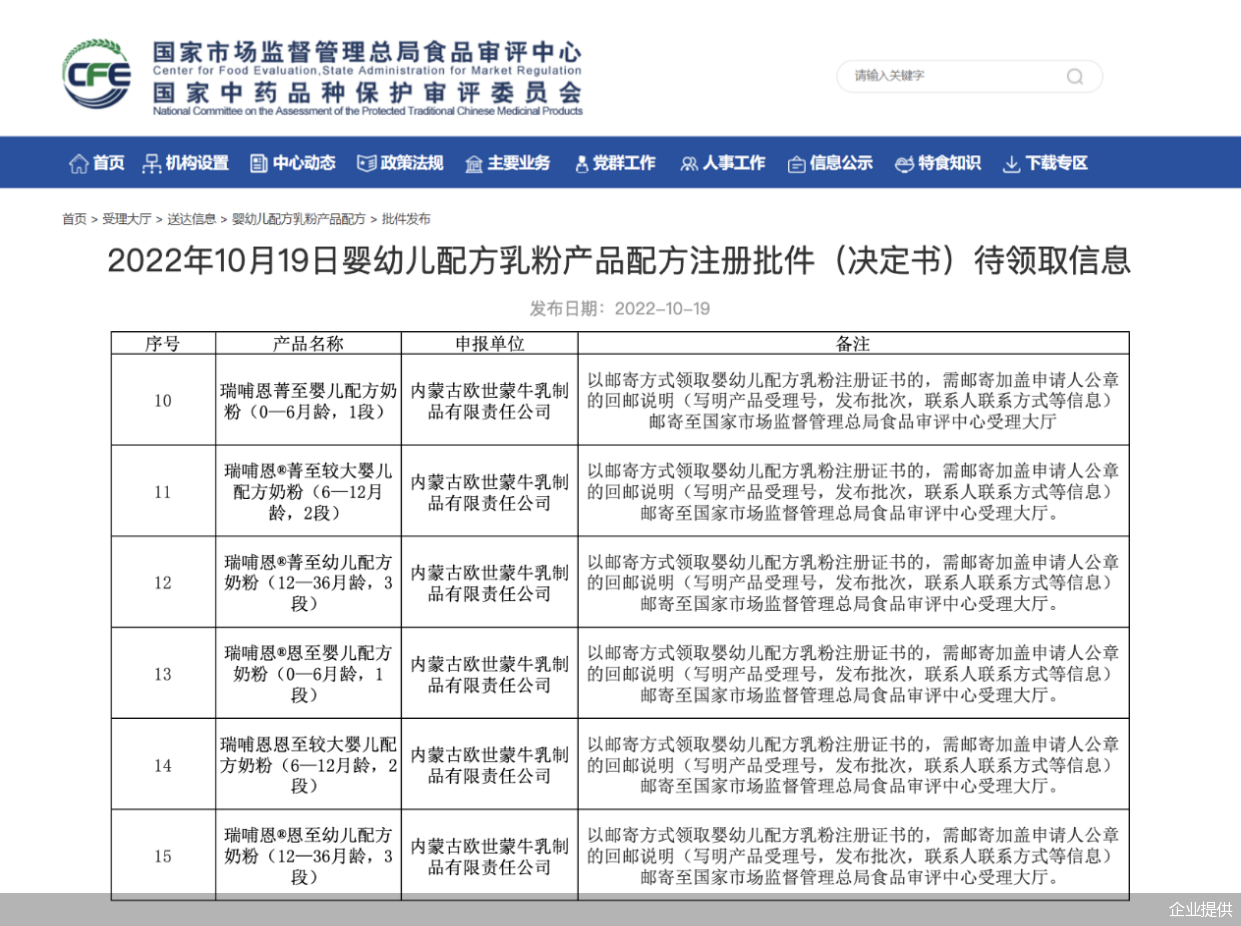
Task: Go to 首页 in the breadcrumb
Action: pyautogui.click(x=74, y=219)
